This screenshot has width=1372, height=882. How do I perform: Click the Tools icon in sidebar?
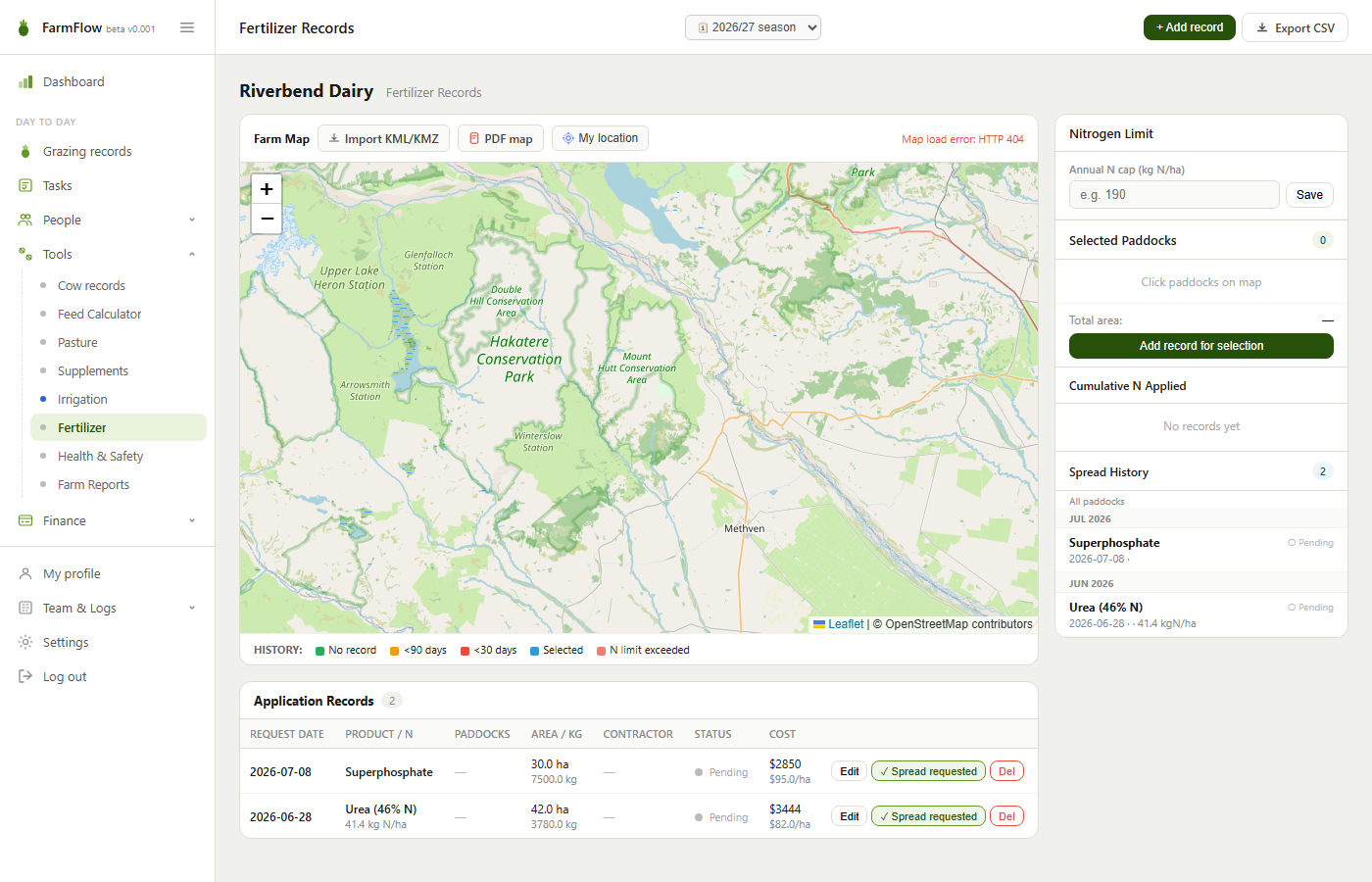coord(25,255)
